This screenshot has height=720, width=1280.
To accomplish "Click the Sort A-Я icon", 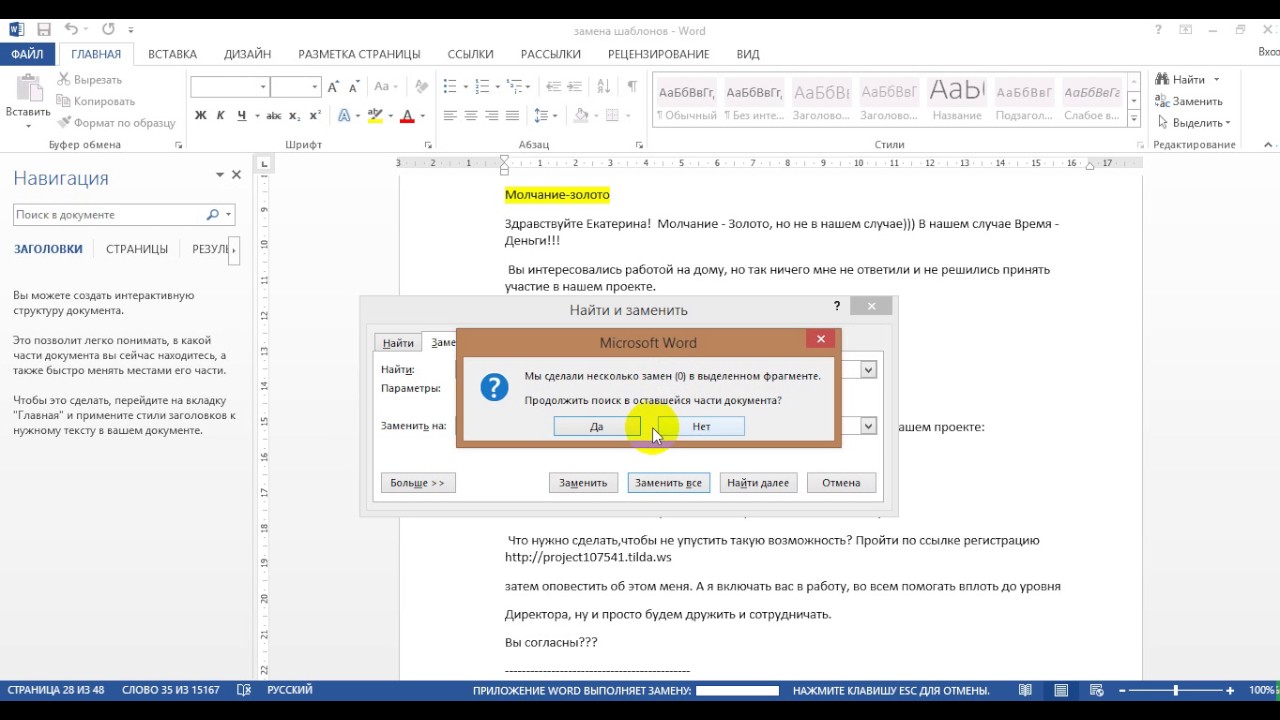I will click(604, 87).
